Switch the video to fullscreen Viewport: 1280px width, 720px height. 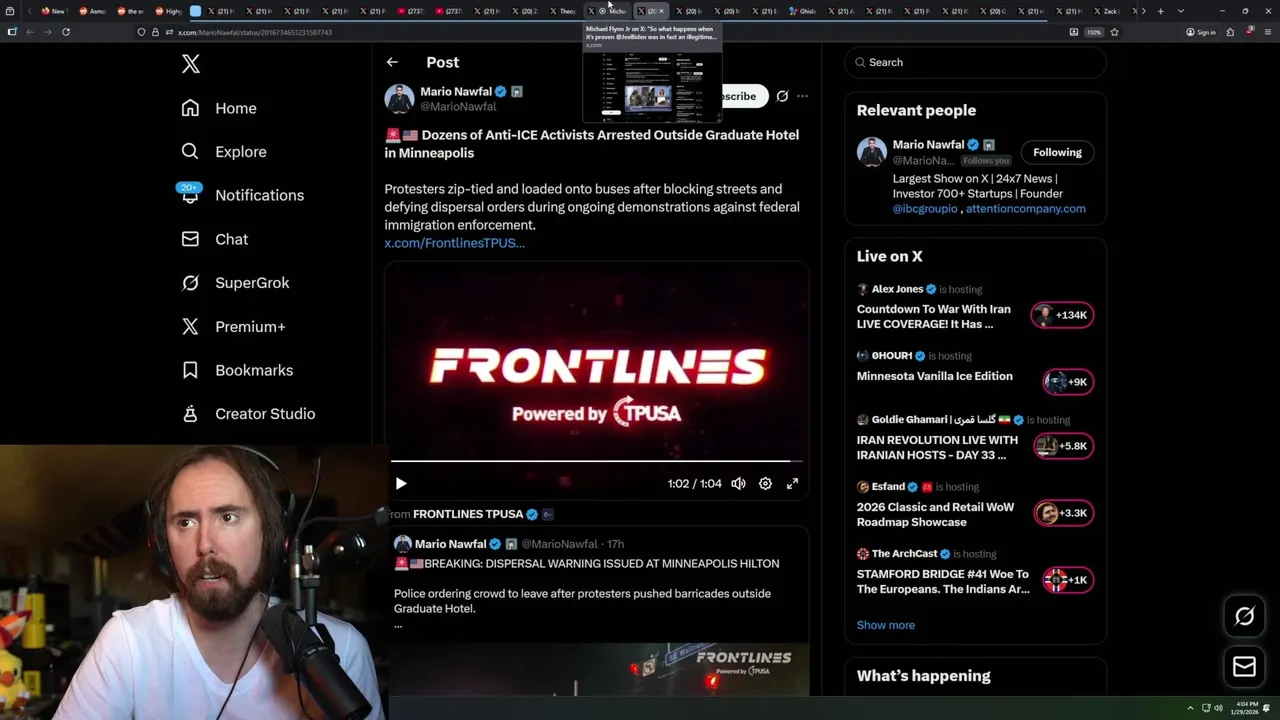click(x=792, y=483)
